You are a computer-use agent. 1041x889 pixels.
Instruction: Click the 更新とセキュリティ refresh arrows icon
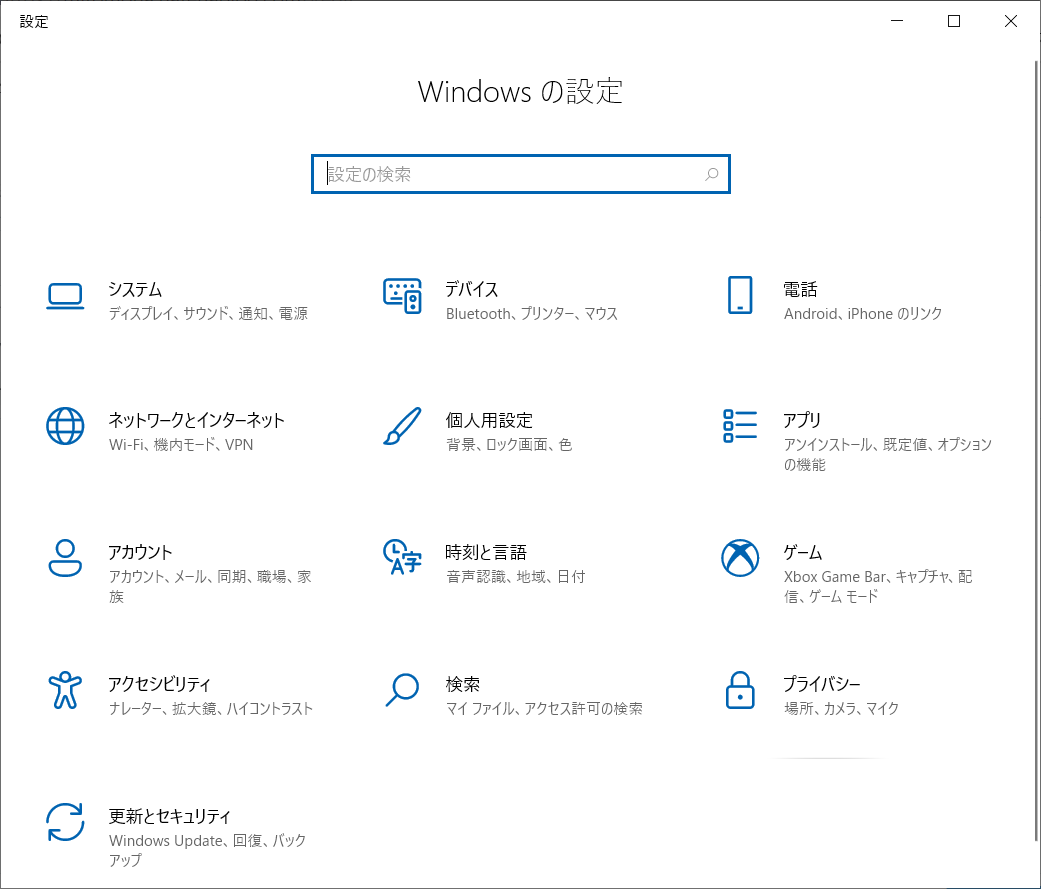(65, 822)
